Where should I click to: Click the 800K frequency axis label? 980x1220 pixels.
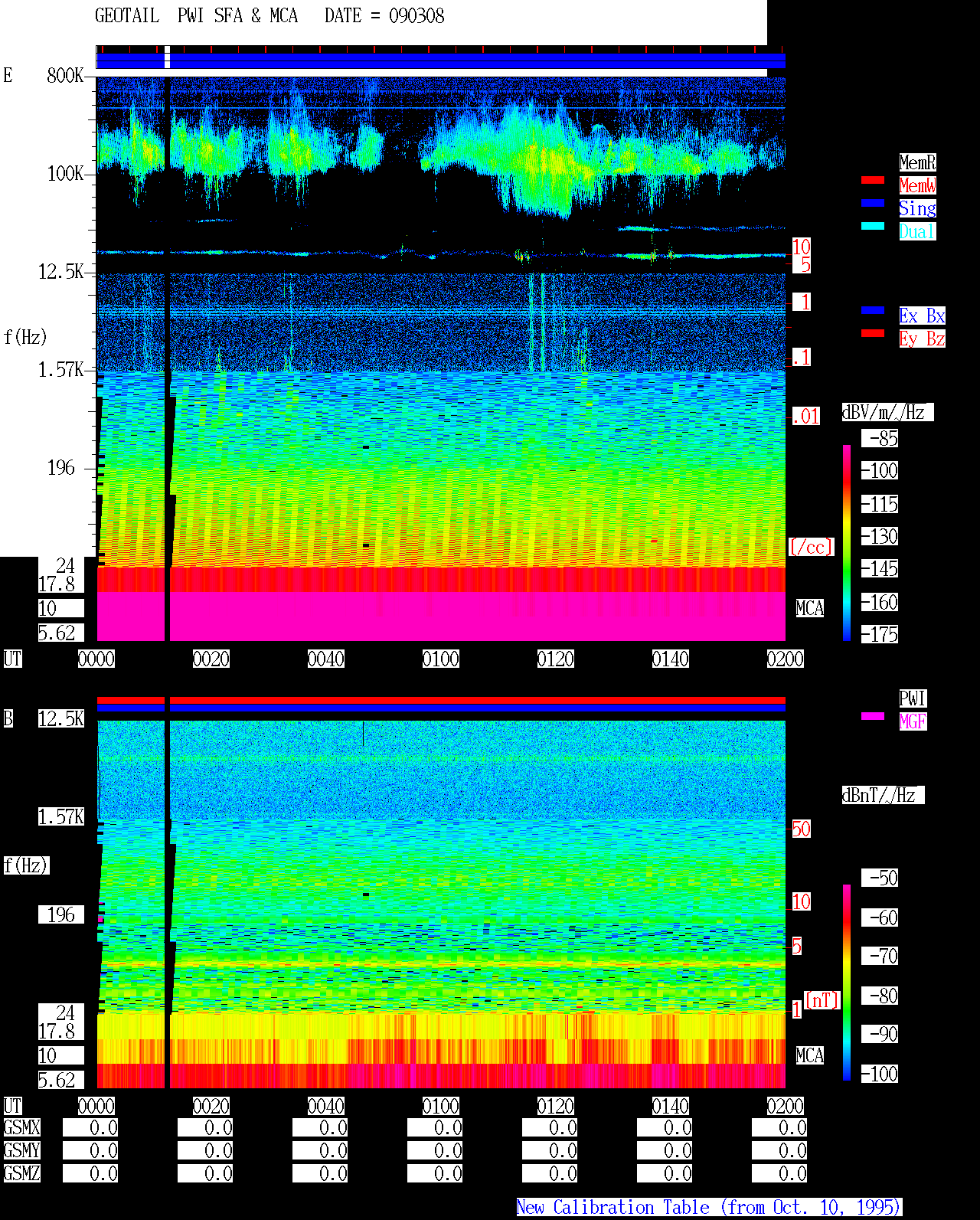(x=65, y=75)
